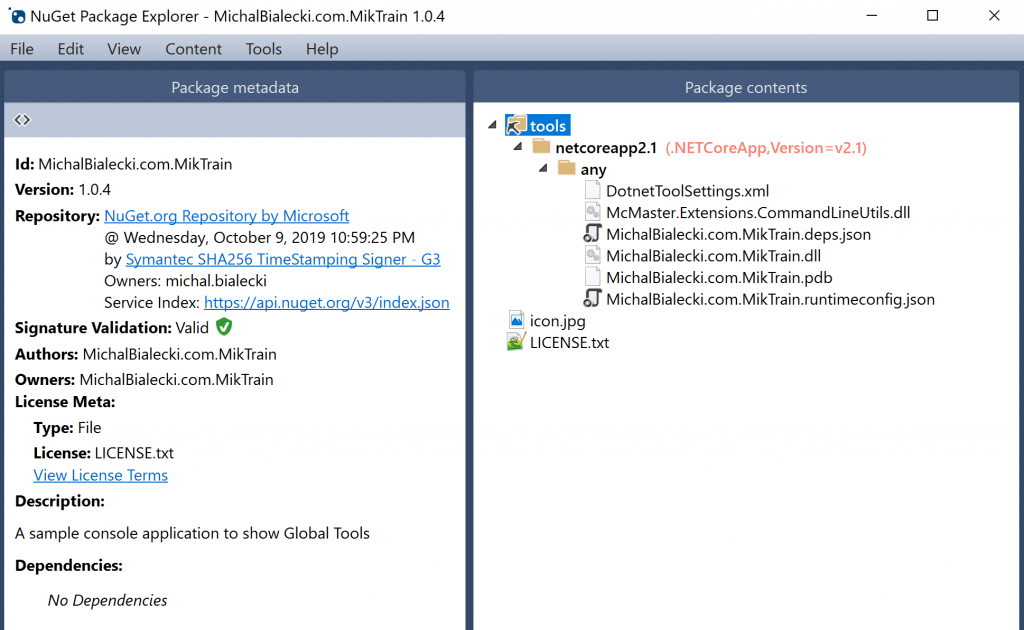Viewport: 1024px width, 630px height.
Task: Open NuGet.org Repository by Microsoft link
Action: pyautogui.click(x=227, y=215)
